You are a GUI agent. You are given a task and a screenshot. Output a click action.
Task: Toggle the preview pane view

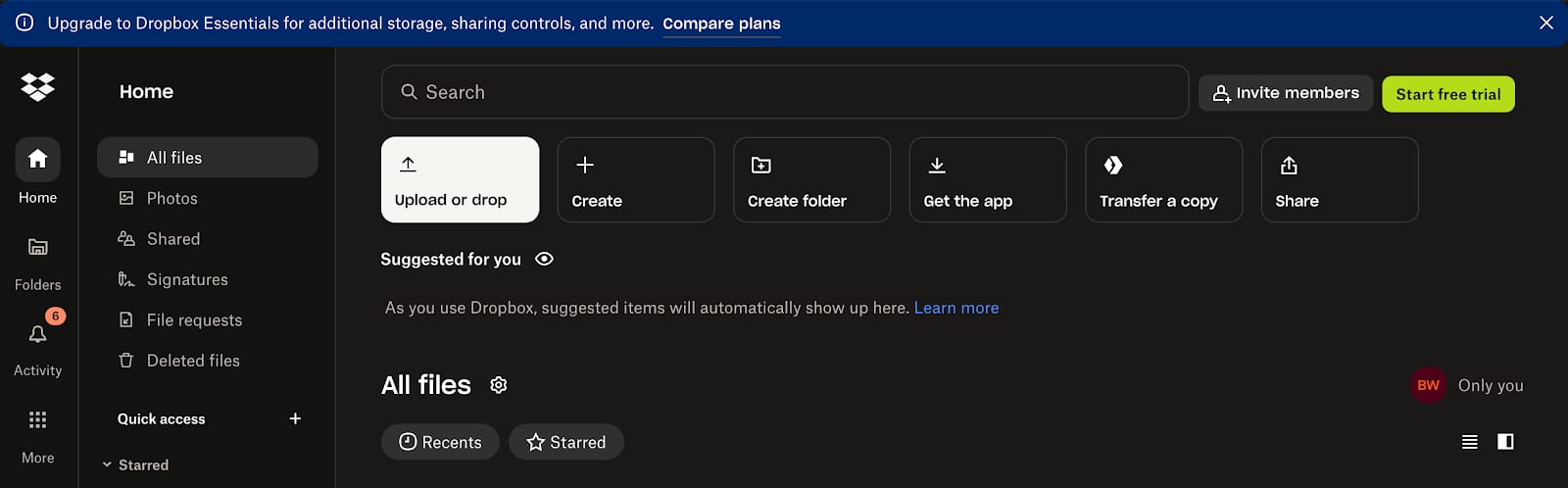coord(1505,442)
